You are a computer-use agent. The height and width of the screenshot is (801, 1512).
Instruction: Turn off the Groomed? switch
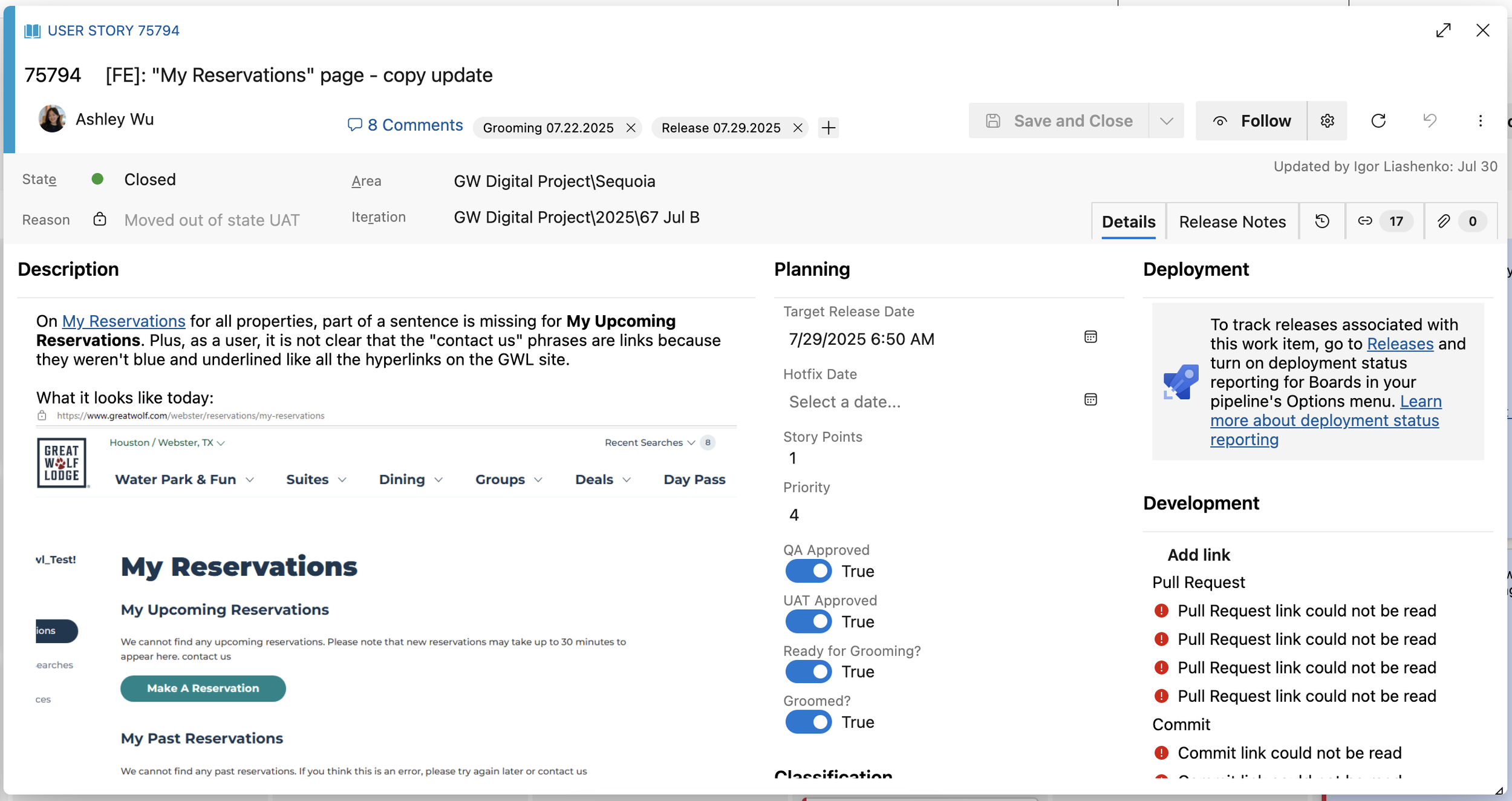(x=808, y=722)
